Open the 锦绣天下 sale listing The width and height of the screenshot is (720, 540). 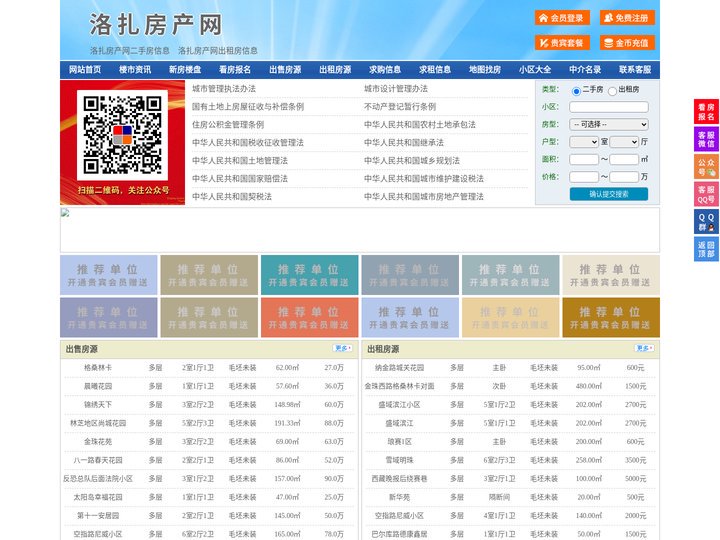(98, 405)
